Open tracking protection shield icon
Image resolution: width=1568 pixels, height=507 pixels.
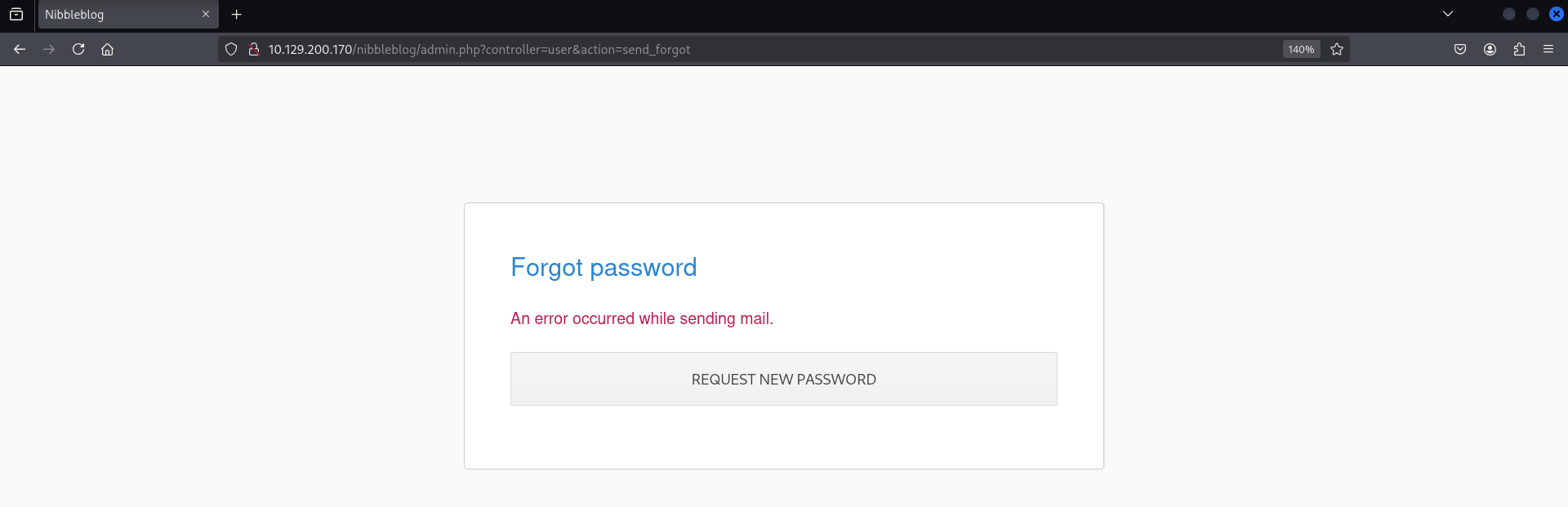tap(231, 49)
